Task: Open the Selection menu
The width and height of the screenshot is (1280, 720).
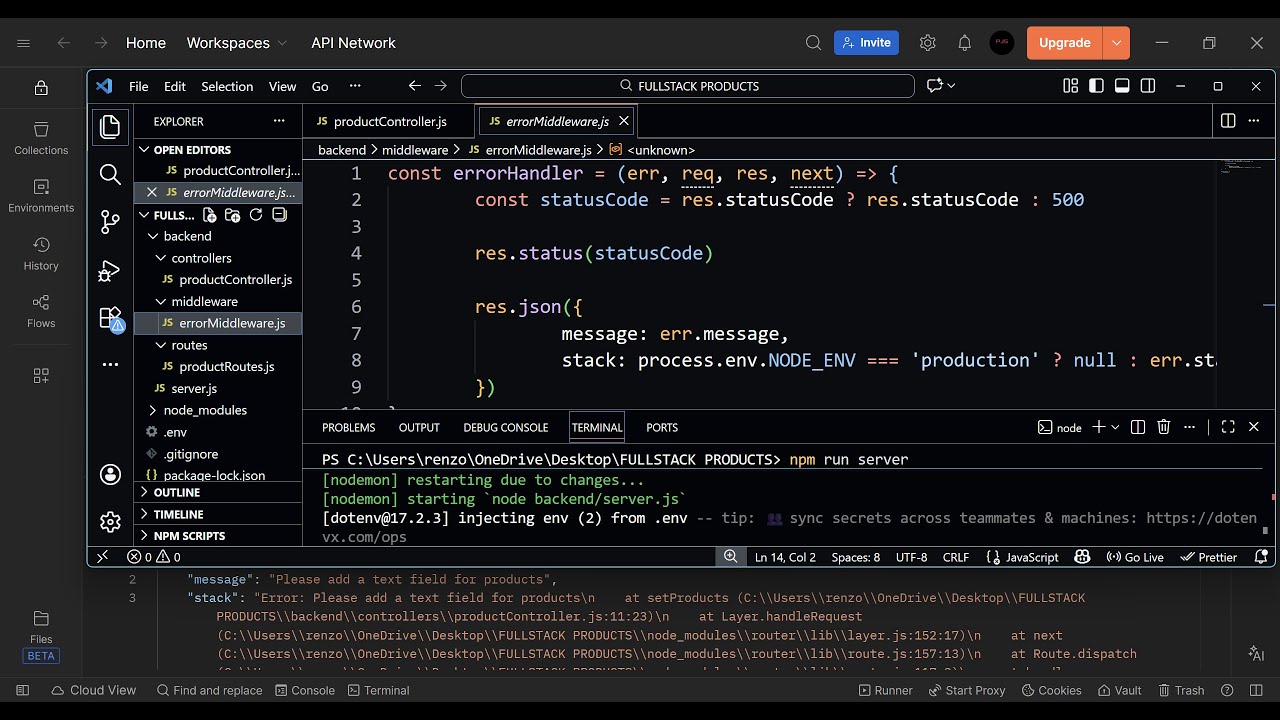Action: pyautogui.click(x=227, y=86)
